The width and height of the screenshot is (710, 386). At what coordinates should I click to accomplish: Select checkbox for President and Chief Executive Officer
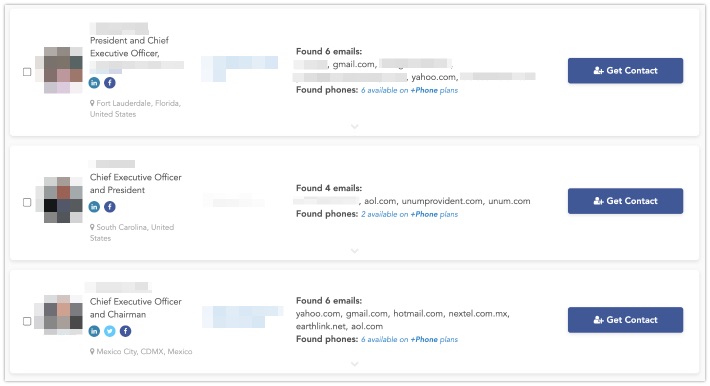[x=27, y=72]
